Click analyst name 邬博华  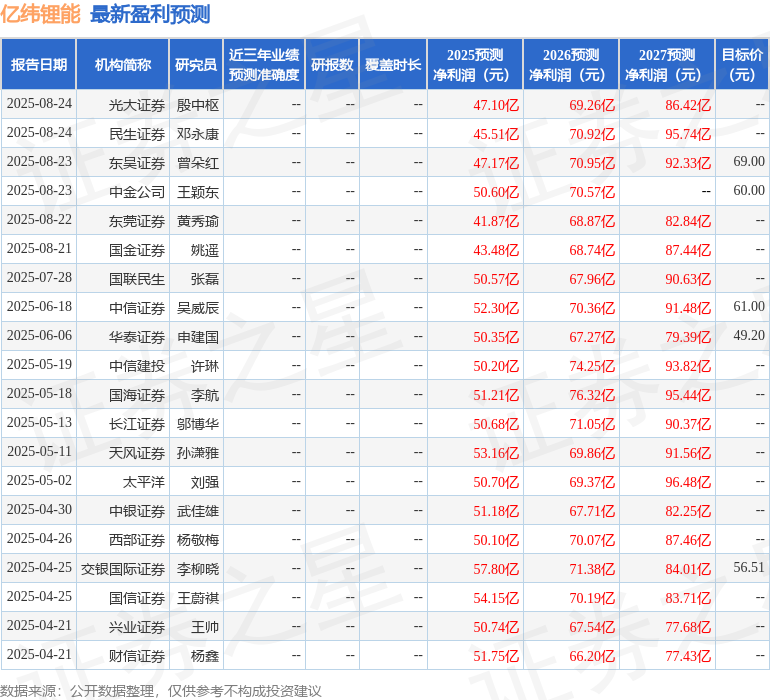[197, 424]
